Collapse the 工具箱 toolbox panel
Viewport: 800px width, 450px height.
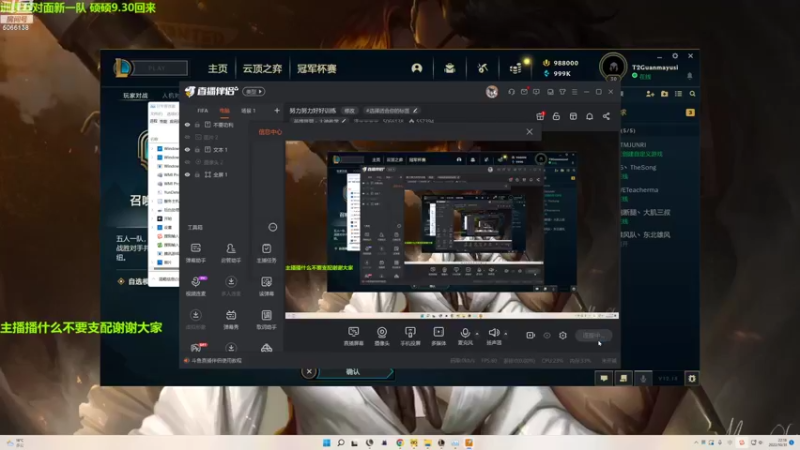pyautogui.click(x=273, y=227)
